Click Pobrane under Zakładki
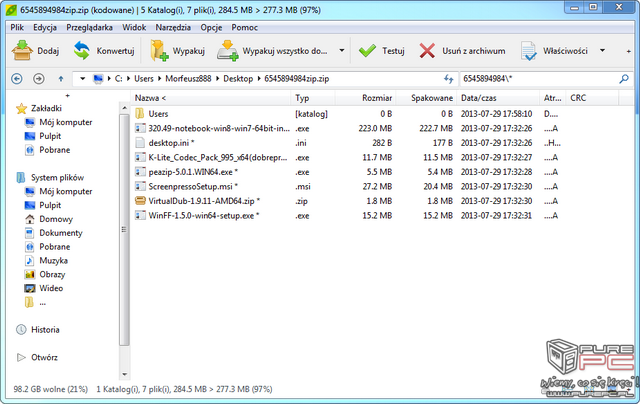 tap(54, 150)
